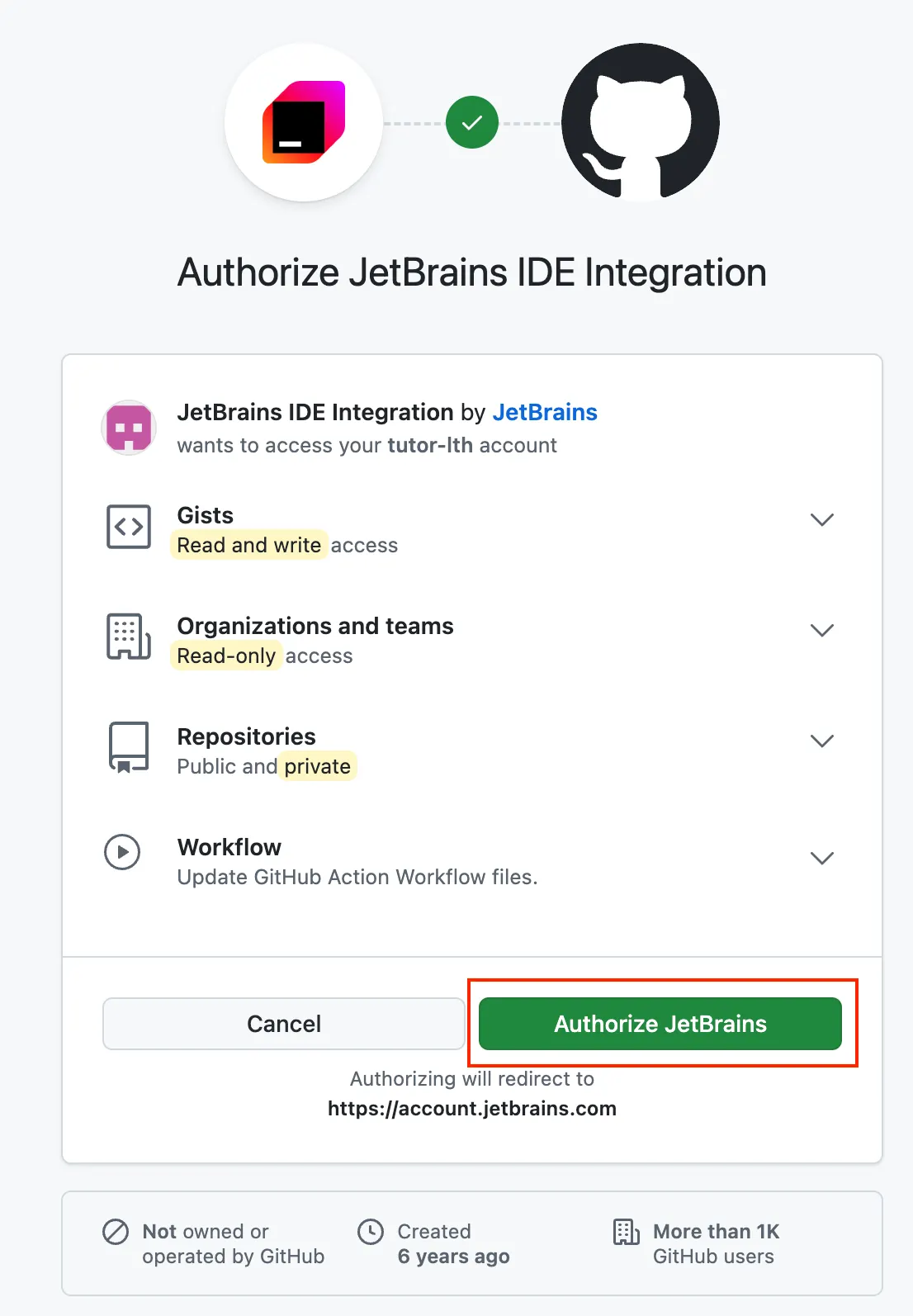Screen dimensions: 913x1316
Task: Click the organization icon beside GitHub users
Action: pos(626,1232)
